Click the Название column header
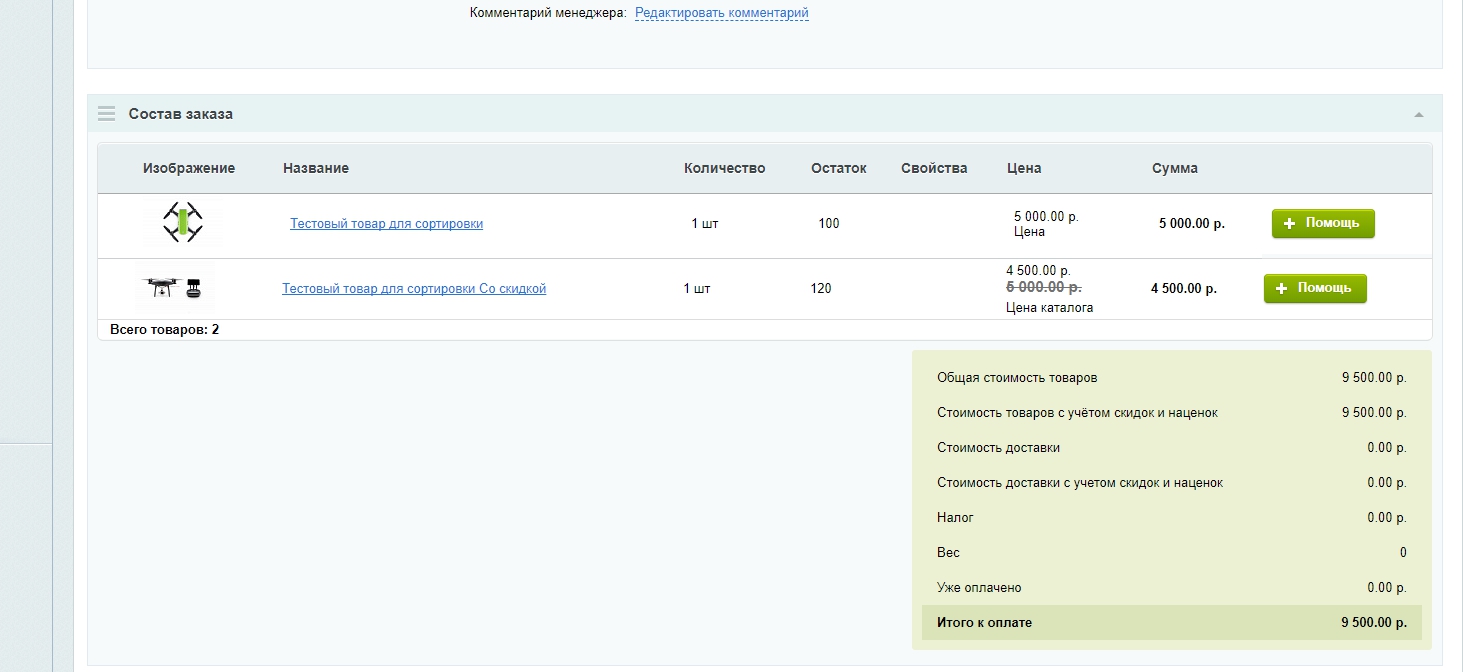This screenshot has height=672, width=1463. [x=316, y=168]
